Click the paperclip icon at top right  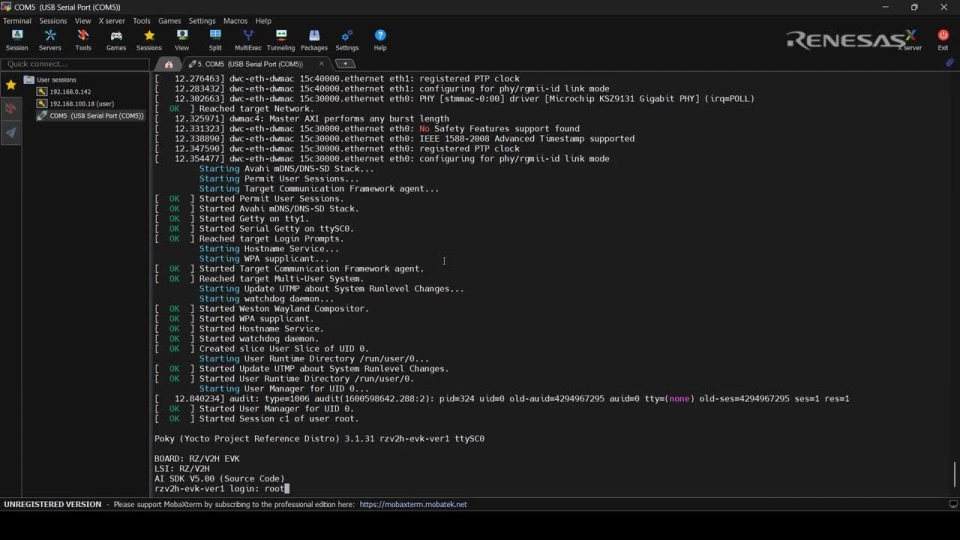tap(950, 62)
